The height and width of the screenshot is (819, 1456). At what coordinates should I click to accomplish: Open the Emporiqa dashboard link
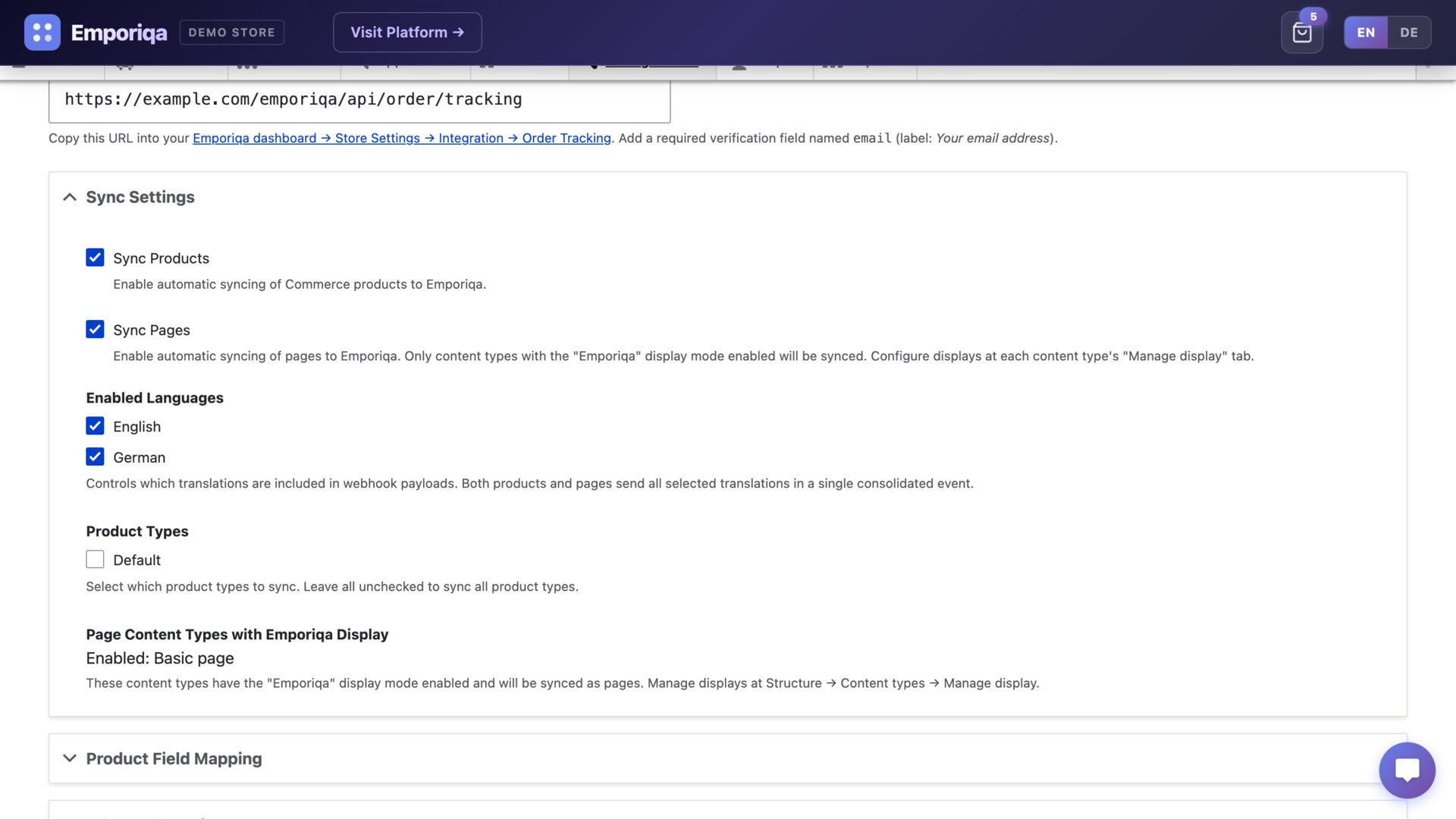[x=254, y=138]
